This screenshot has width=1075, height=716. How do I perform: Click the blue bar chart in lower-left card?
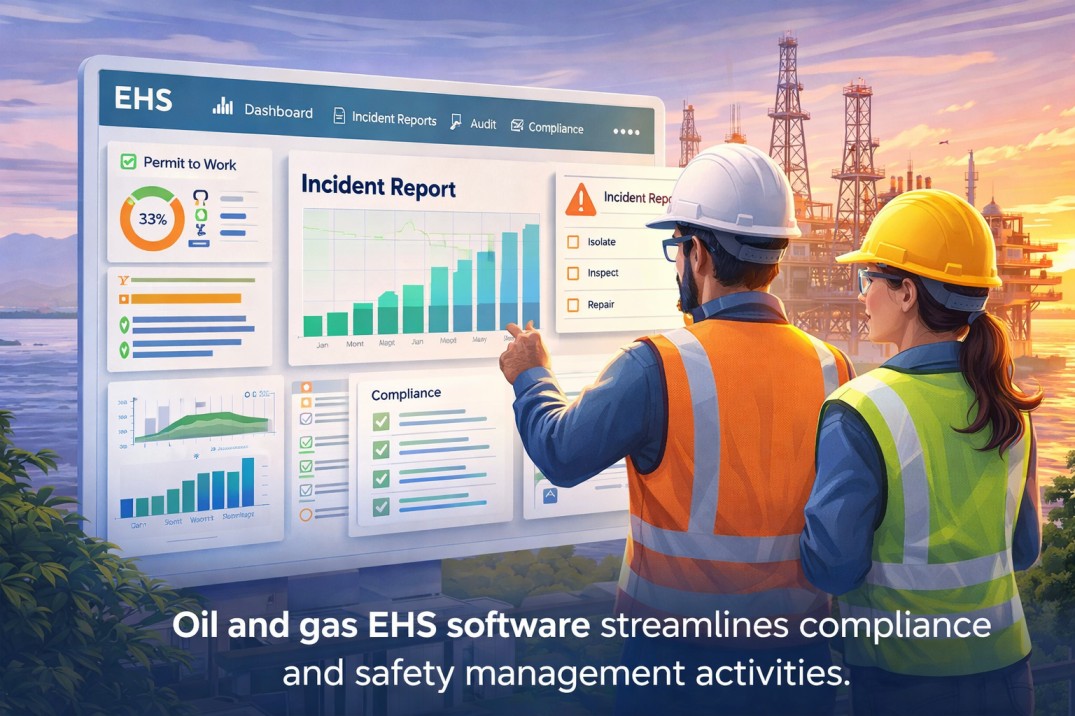coord(188,487)
